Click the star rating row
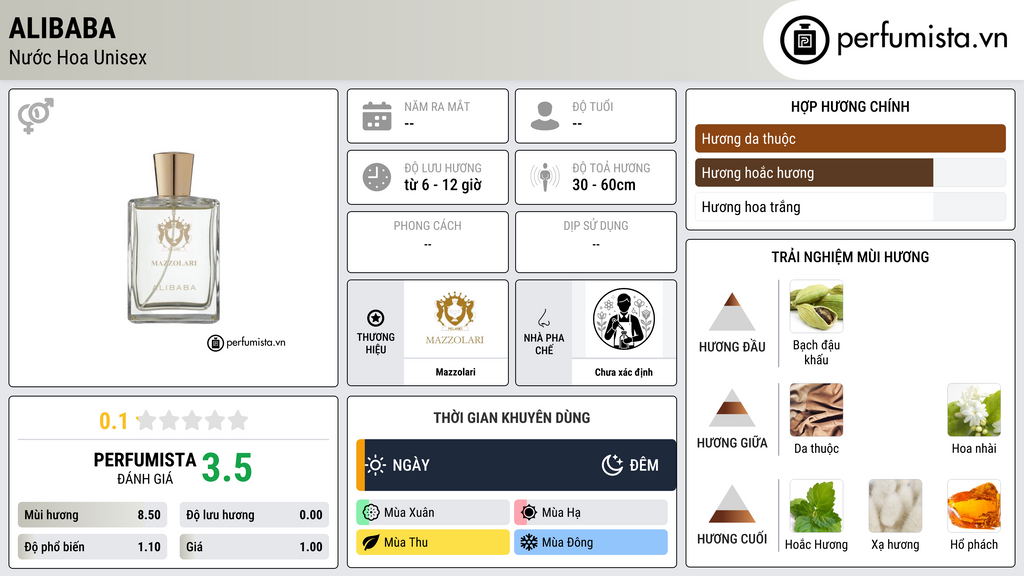The height and width of the screenshot is (576, 1024). [193, 420]
